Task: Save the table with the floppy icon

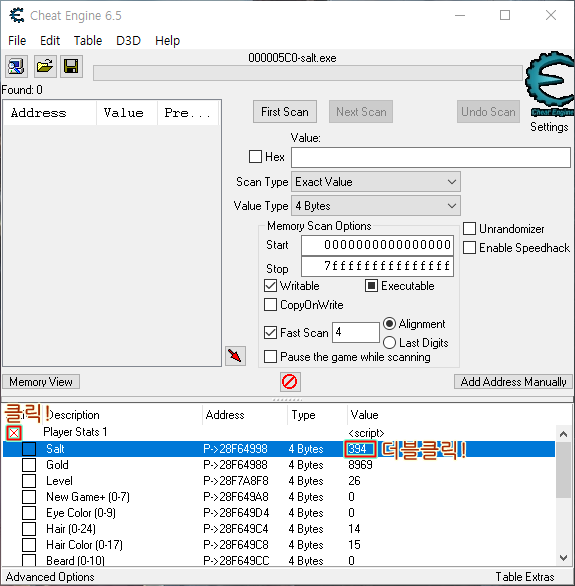Action: coord(71,67)
